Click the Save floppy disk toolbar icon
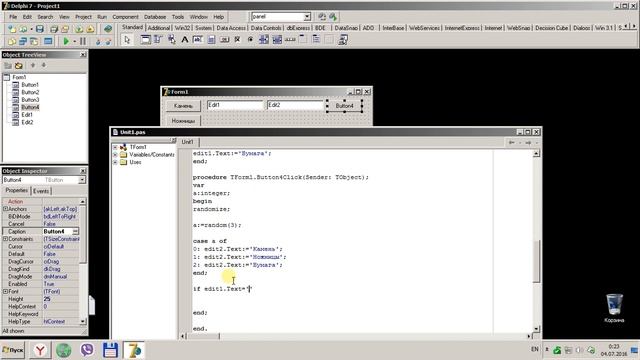640x360 pixels. pyautogui.click(x=40, y=29)
